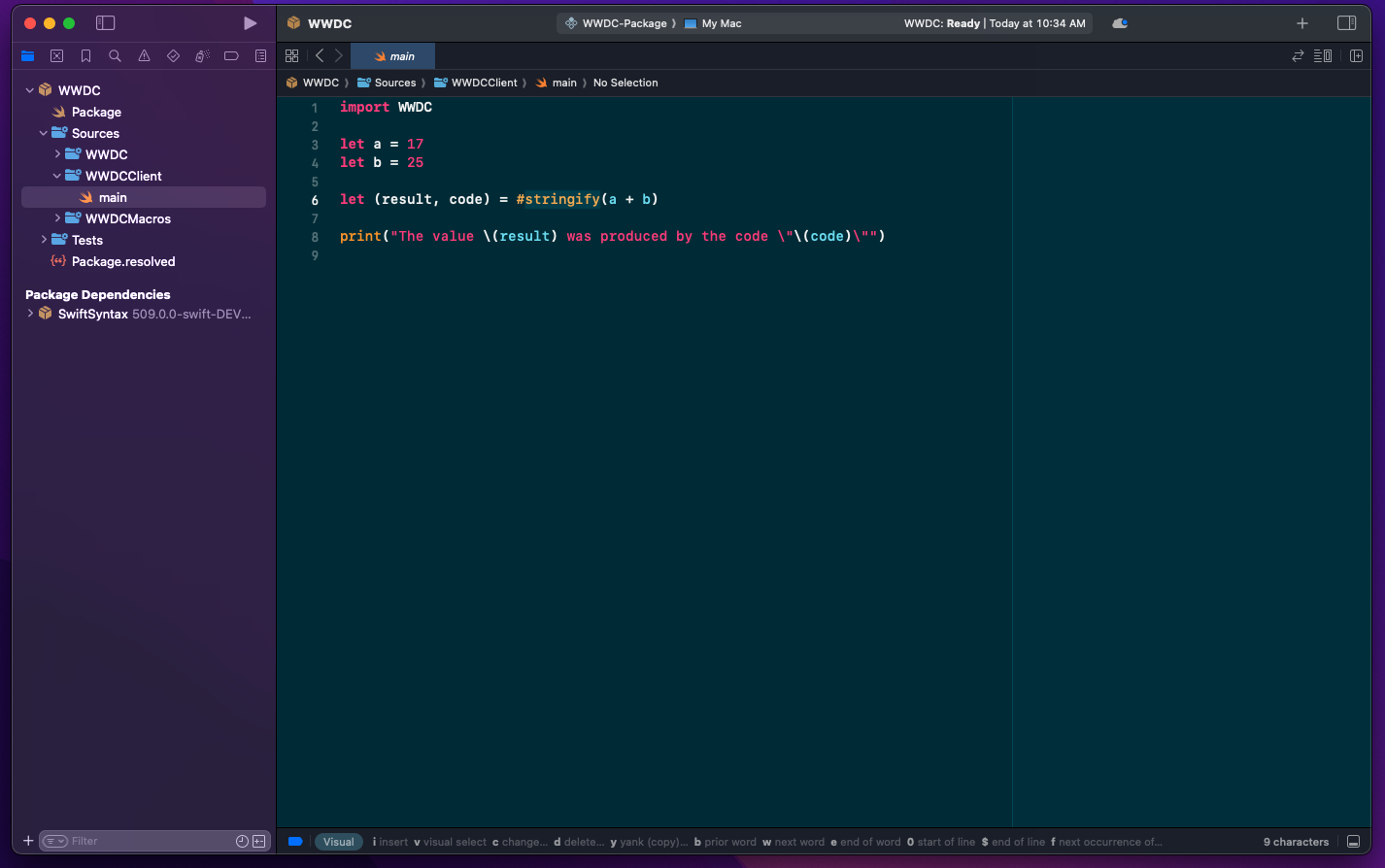Screen dimensions: 1385x868
Task: Open the Debug navigator
Action: [202, 56]
